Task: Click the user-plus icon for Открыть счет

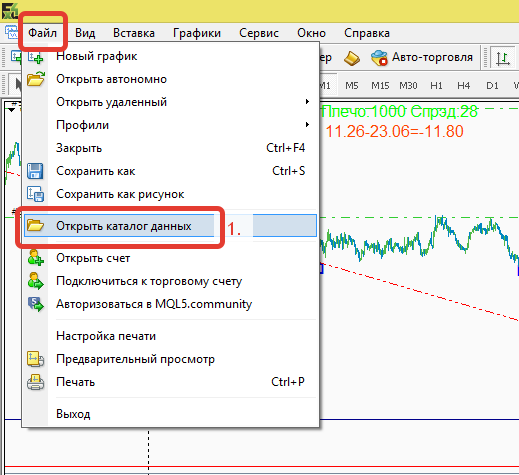Action: [35, 258]
